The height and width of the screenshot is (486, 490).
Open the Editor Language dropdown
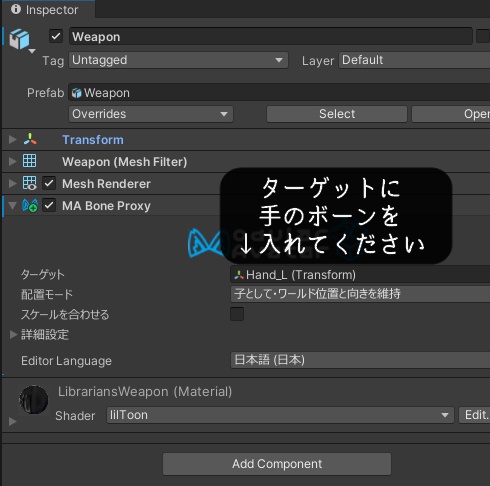pyautogui.click(x=360, y=360)
